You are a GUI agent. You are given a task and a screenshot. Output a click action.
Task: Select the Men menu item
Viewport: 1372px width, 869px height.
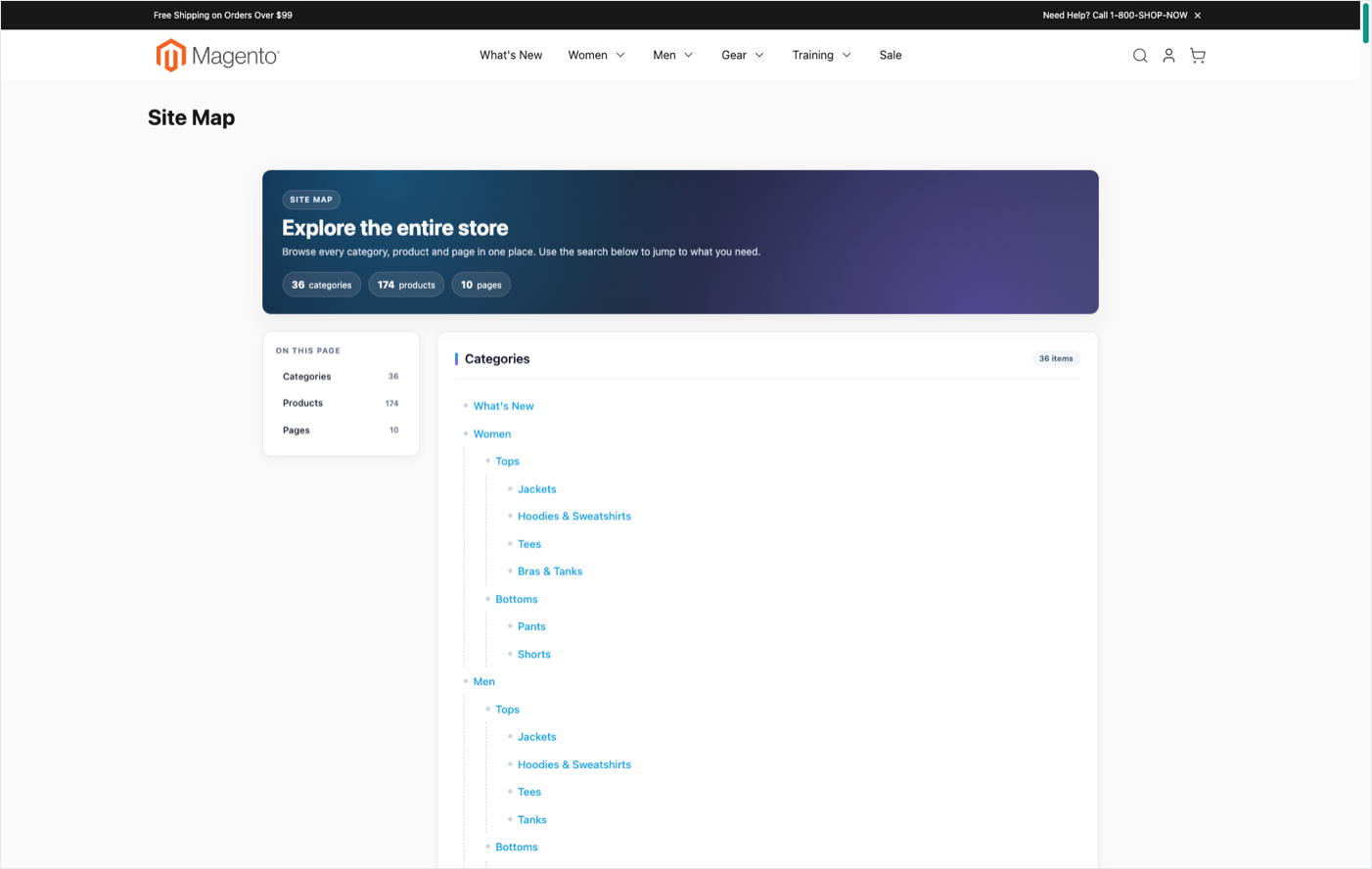point(664,55)
